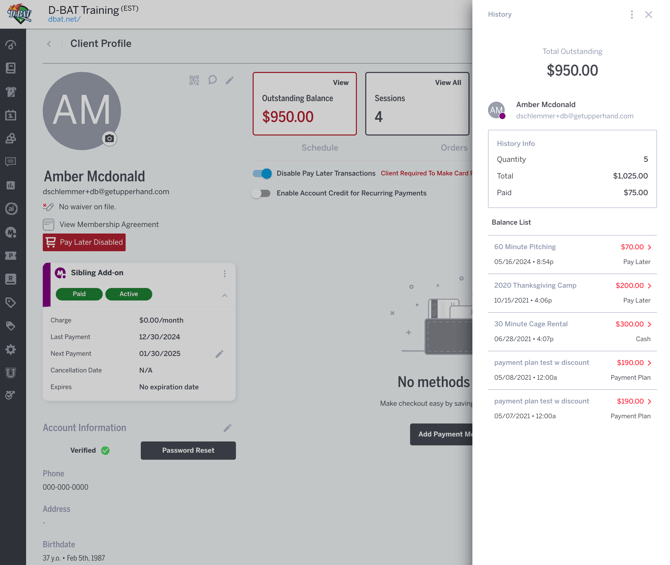Open the chat bubble icon near avatar

(x=212, y=80)
